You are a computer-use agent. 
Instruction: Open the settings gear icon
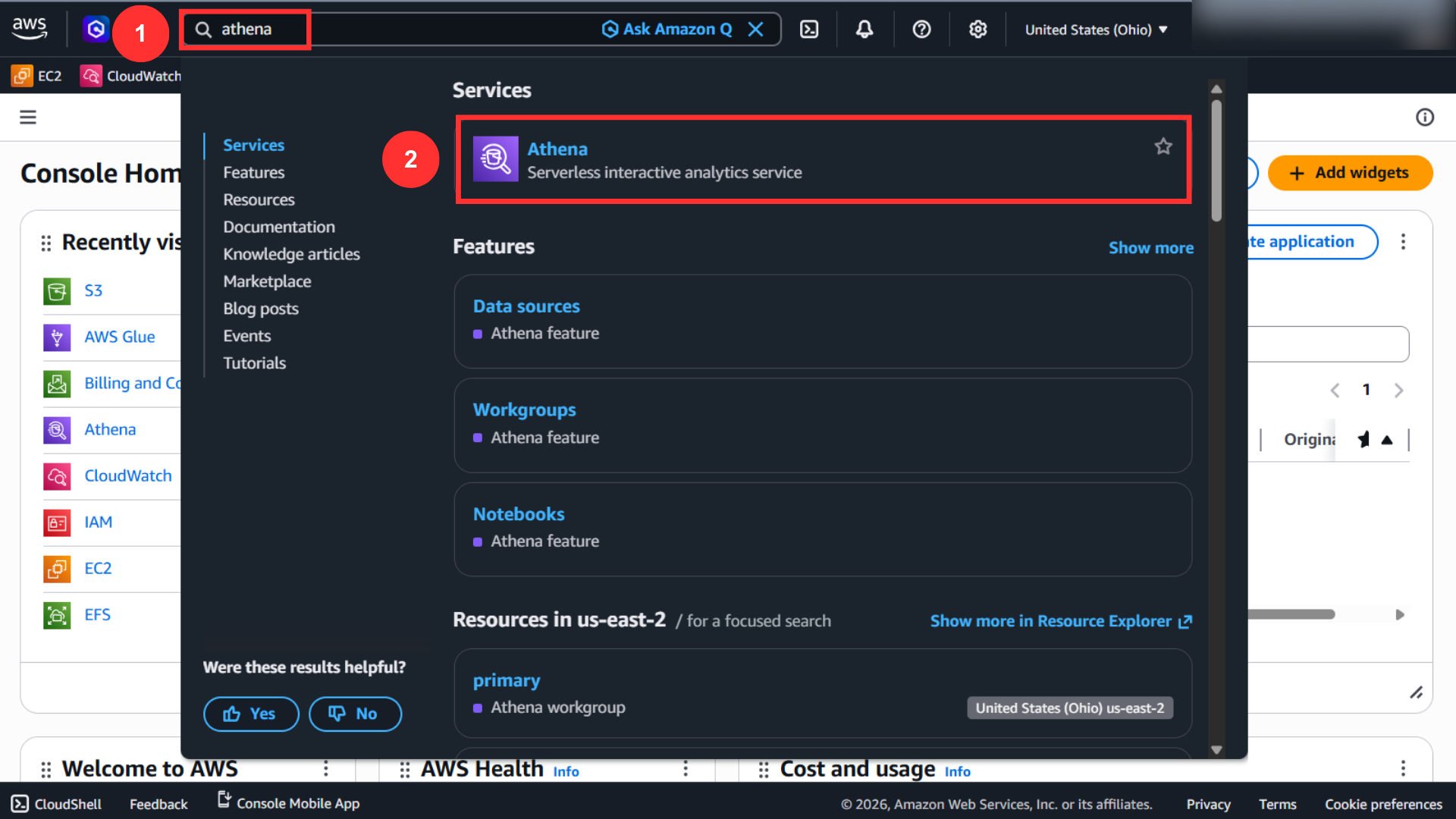click(977, 30)
